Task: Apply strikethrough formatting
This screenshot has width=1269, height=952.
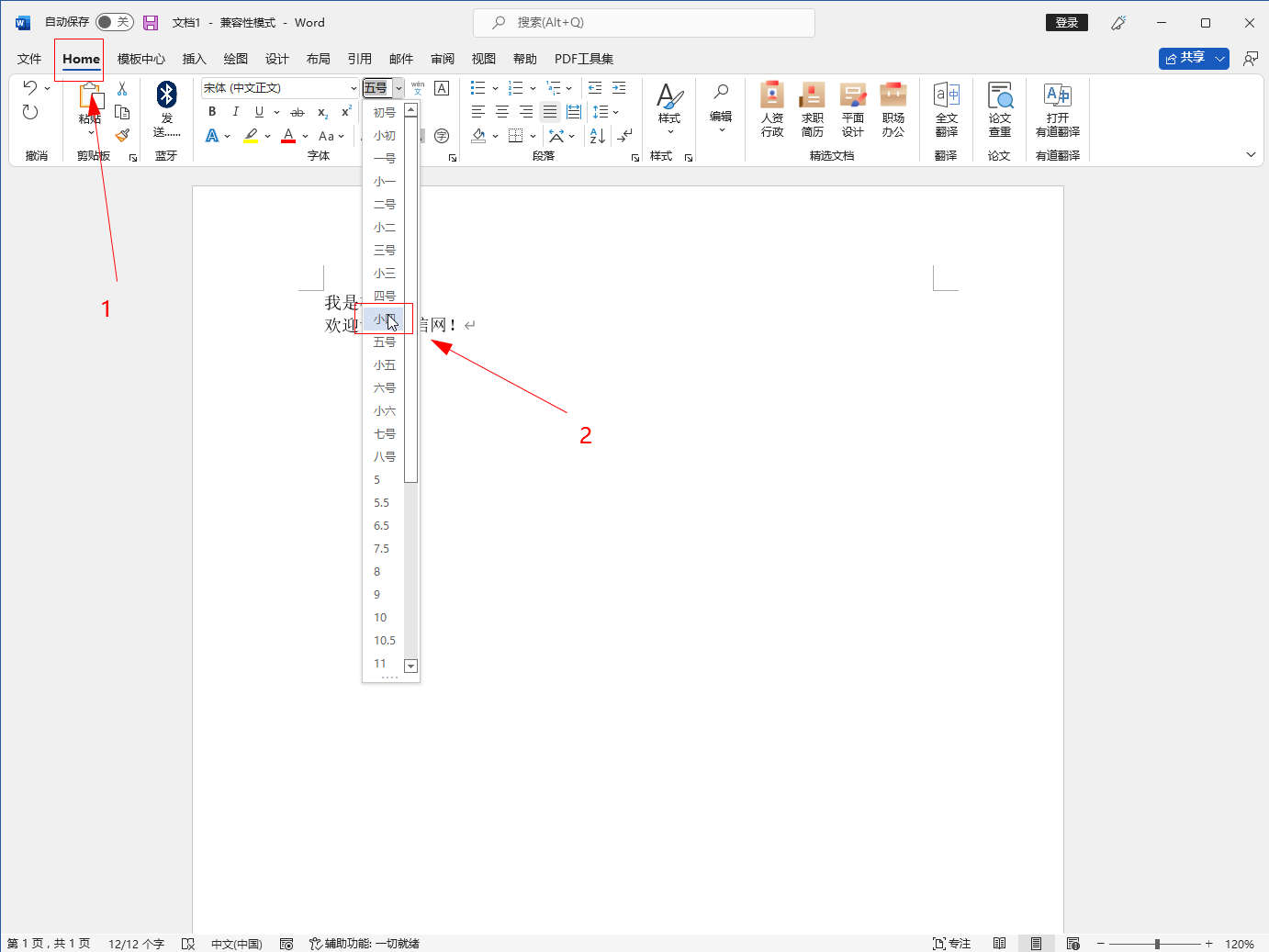Action: point(297,112)
